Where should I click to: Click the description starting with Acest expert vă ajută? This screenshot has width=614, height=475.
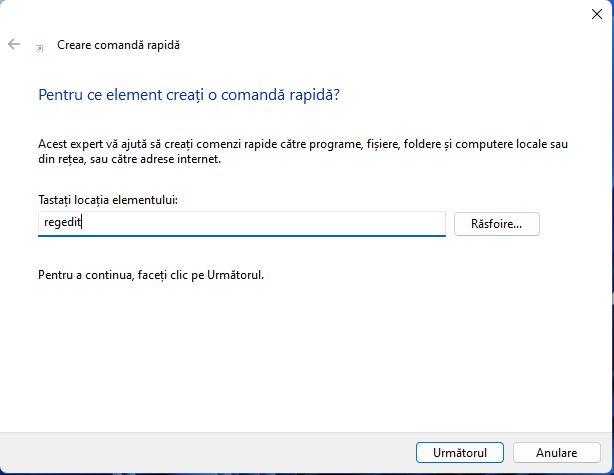(303, 152)
